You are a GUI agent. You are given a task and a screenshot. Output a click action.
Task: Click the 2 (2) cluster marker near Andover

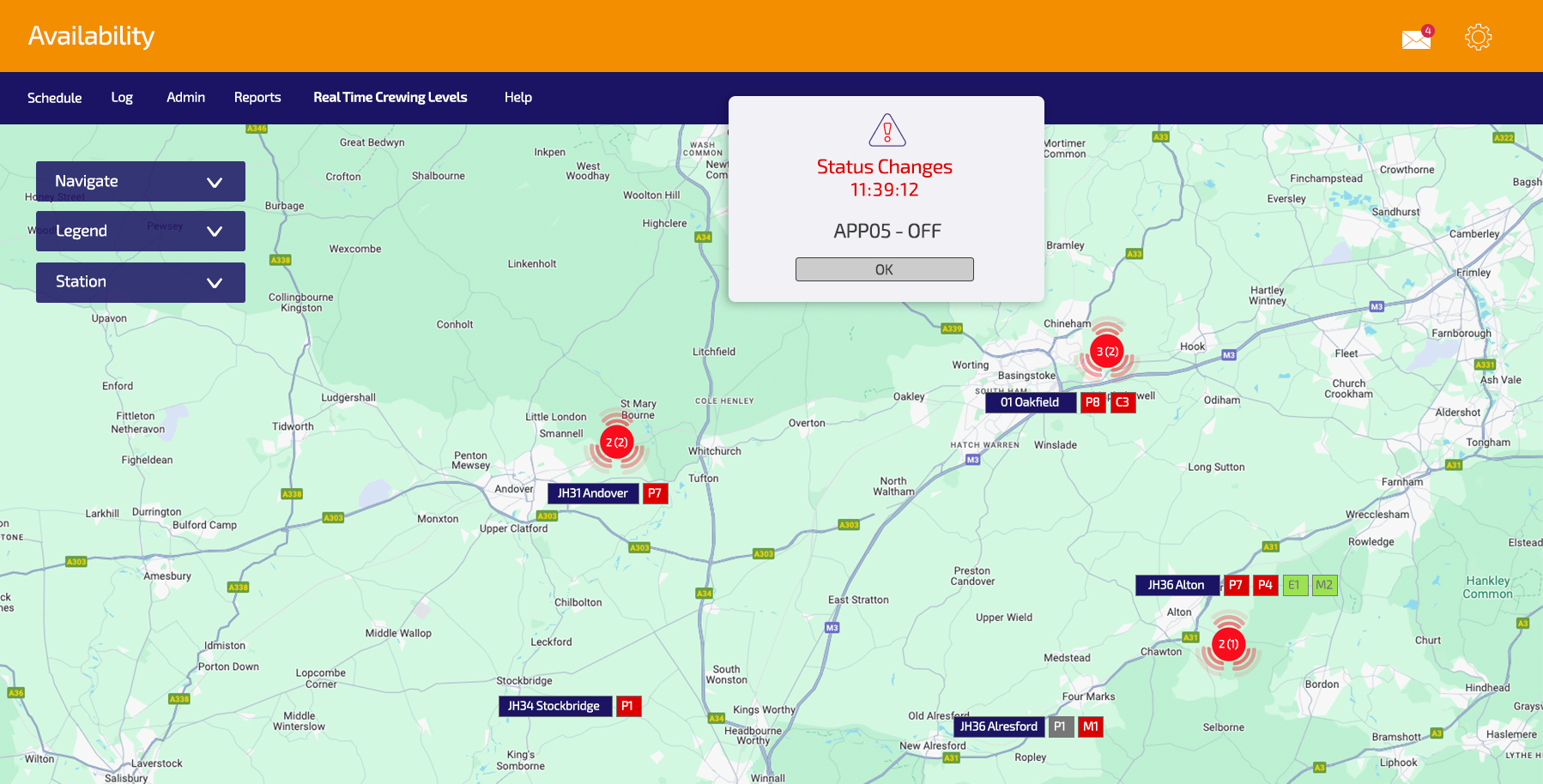616,443
